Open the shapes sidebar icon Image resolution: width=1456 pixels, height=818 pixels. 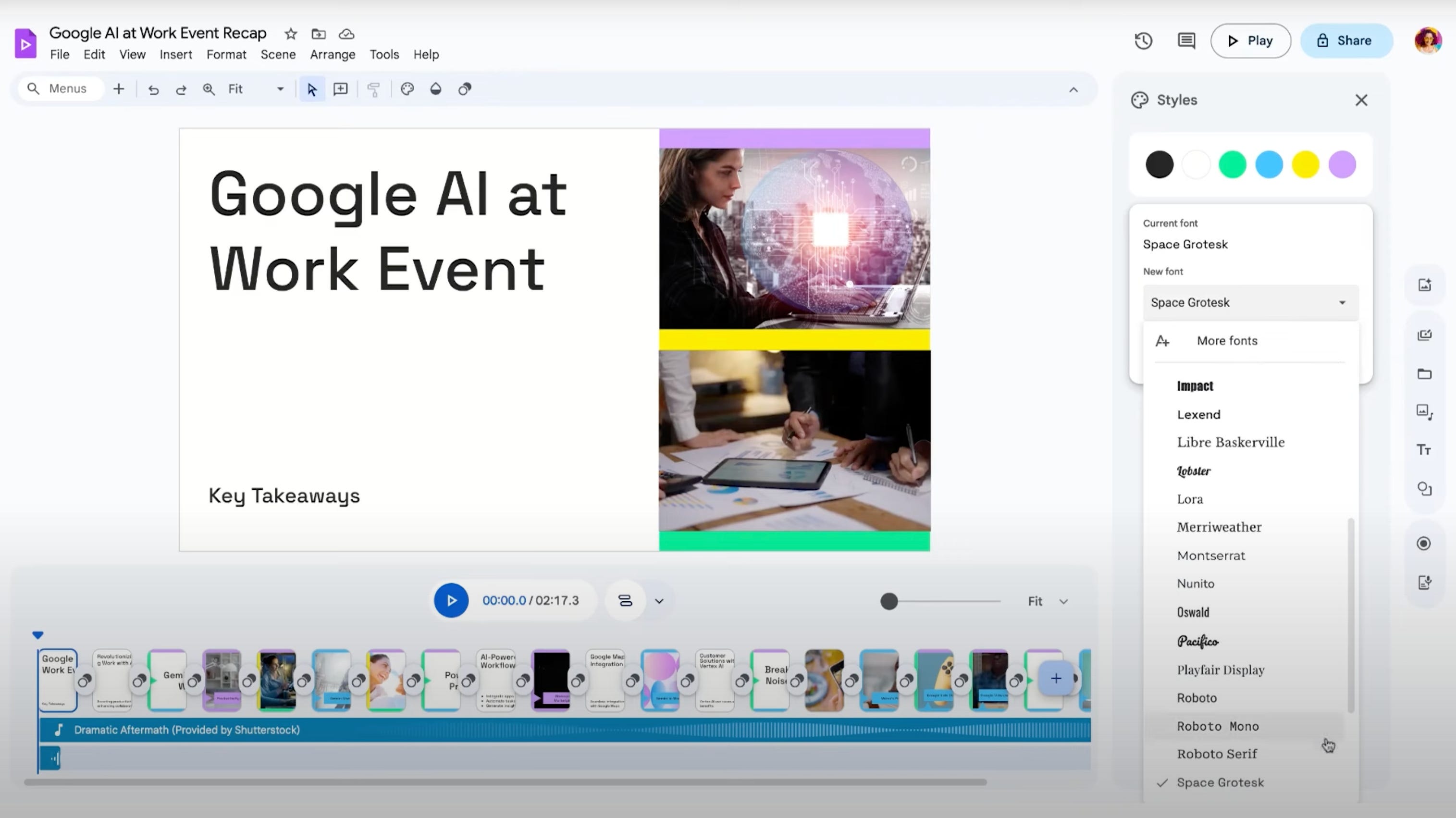[1424, 489]
